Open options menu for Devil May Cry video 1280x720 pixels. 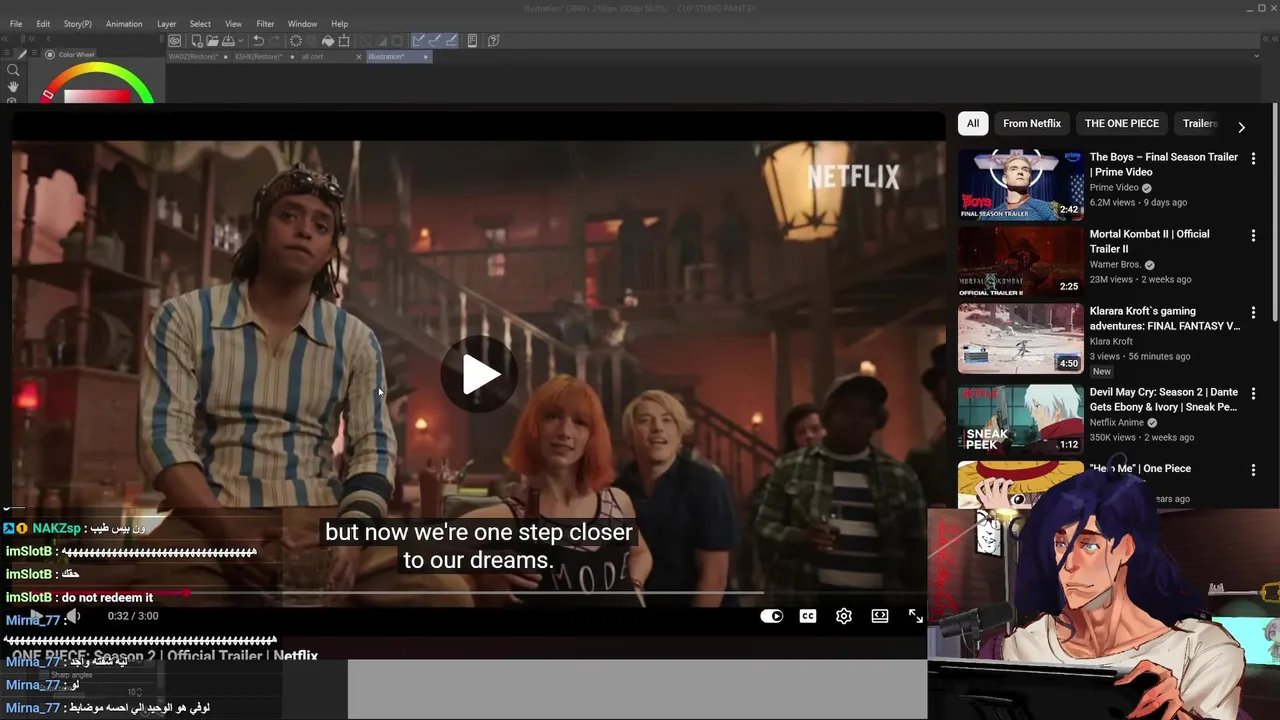(x=1253, y=394)
